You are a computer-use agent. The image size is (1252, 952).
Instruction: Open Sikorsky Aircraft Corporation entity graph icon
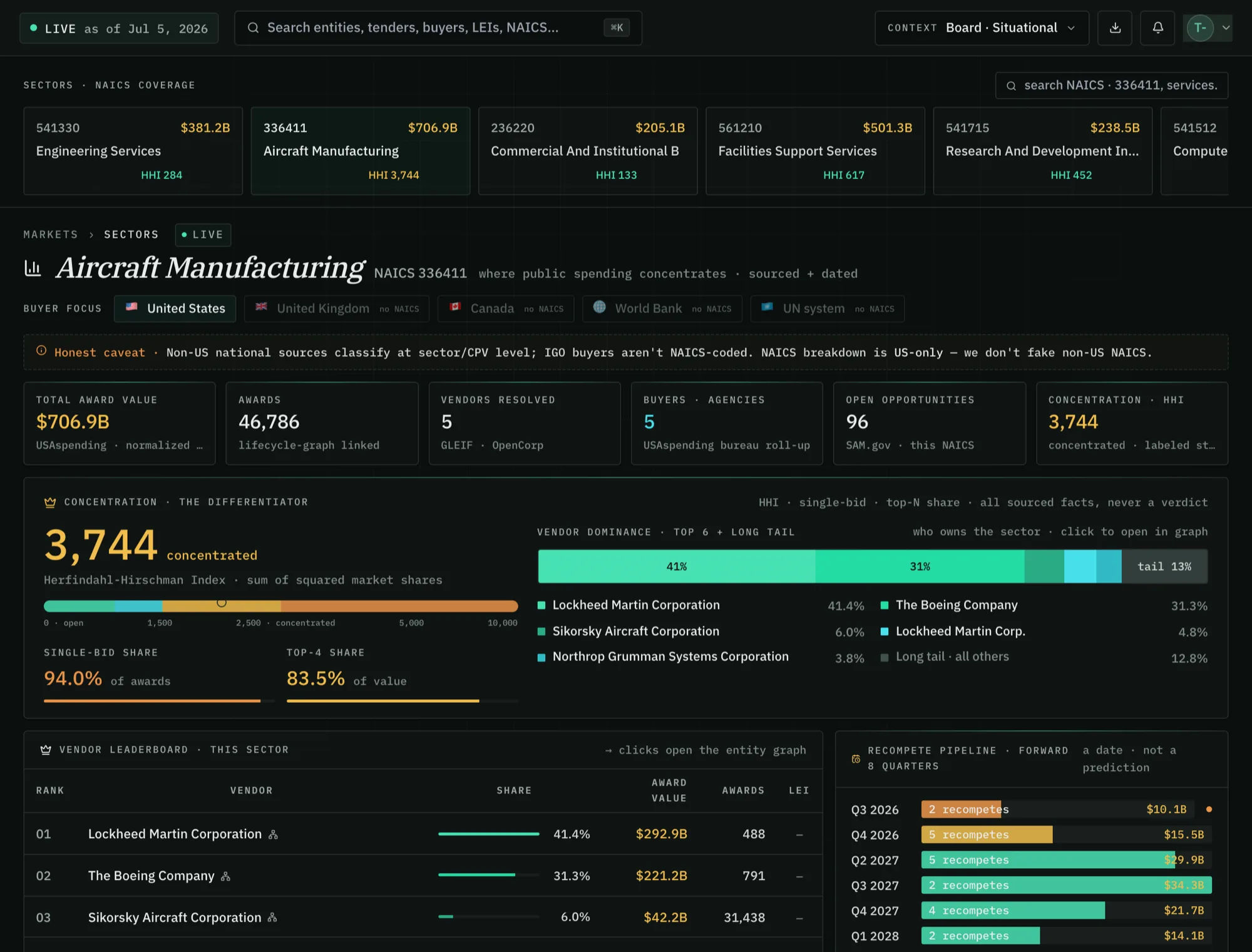pos(272,918)
